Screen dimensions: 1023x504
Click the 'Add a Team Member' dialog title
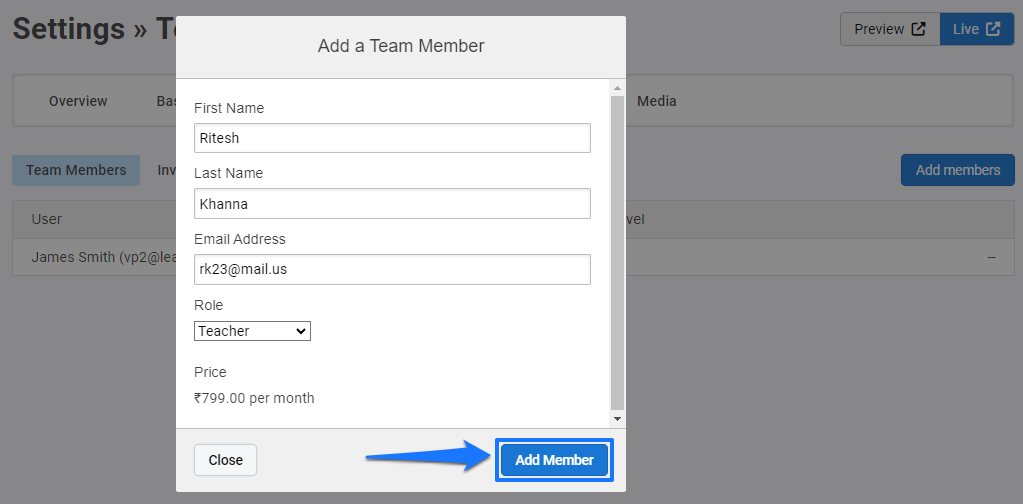tap(401, 46)
